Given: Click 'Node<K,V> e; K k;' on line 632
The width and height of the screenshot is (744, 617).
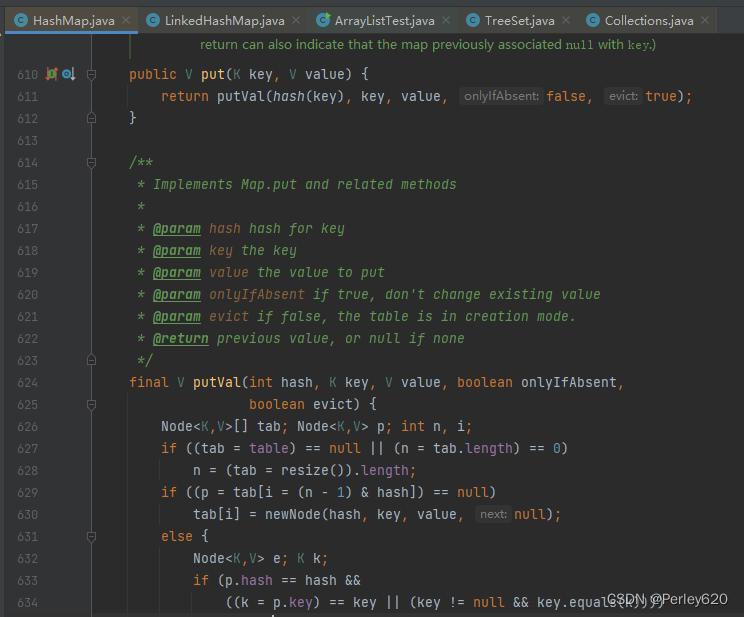Looking at the screenshot, I should pos(260,559).
